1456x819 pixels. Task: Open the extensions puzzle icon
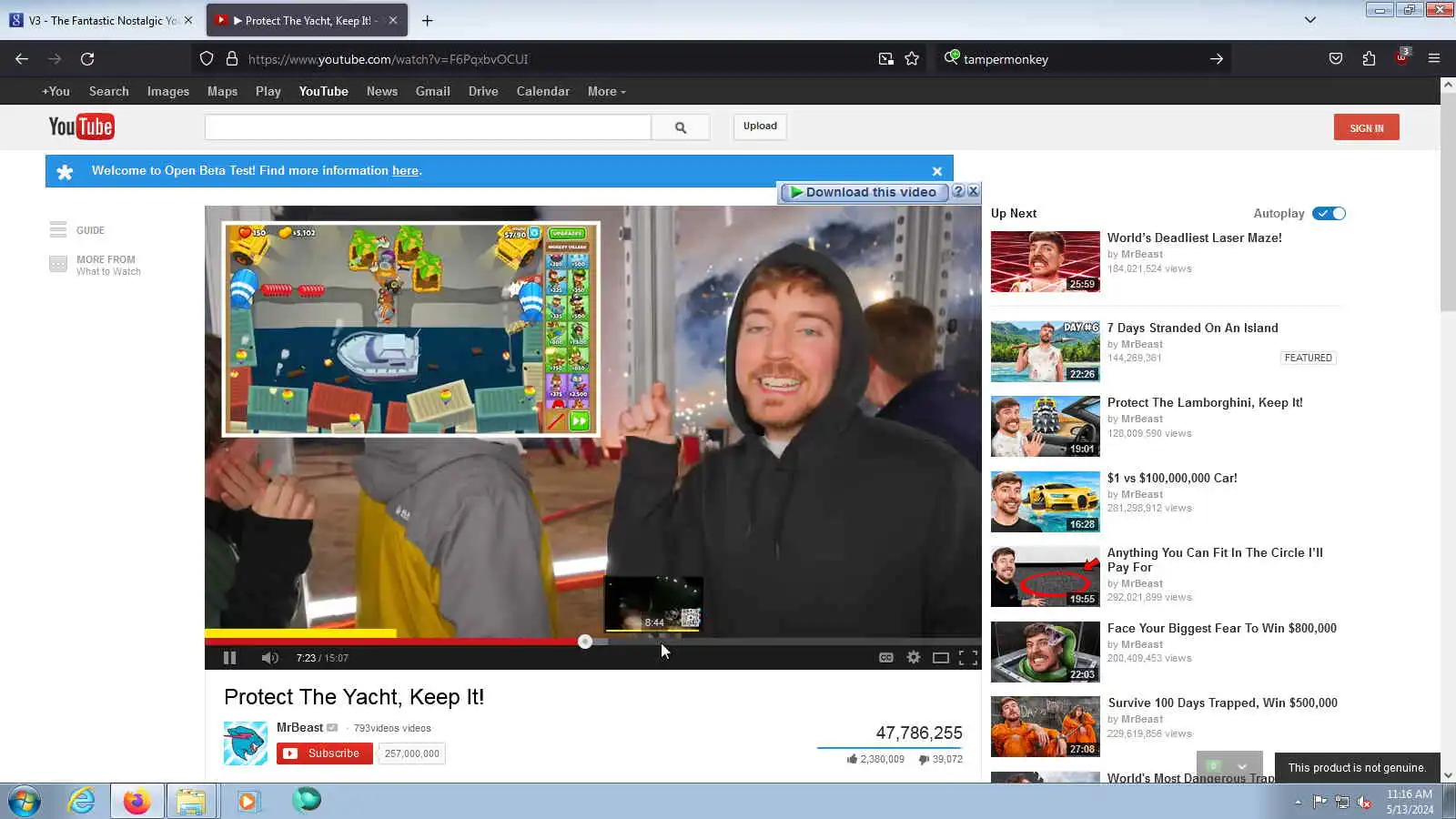point(1369,59)
